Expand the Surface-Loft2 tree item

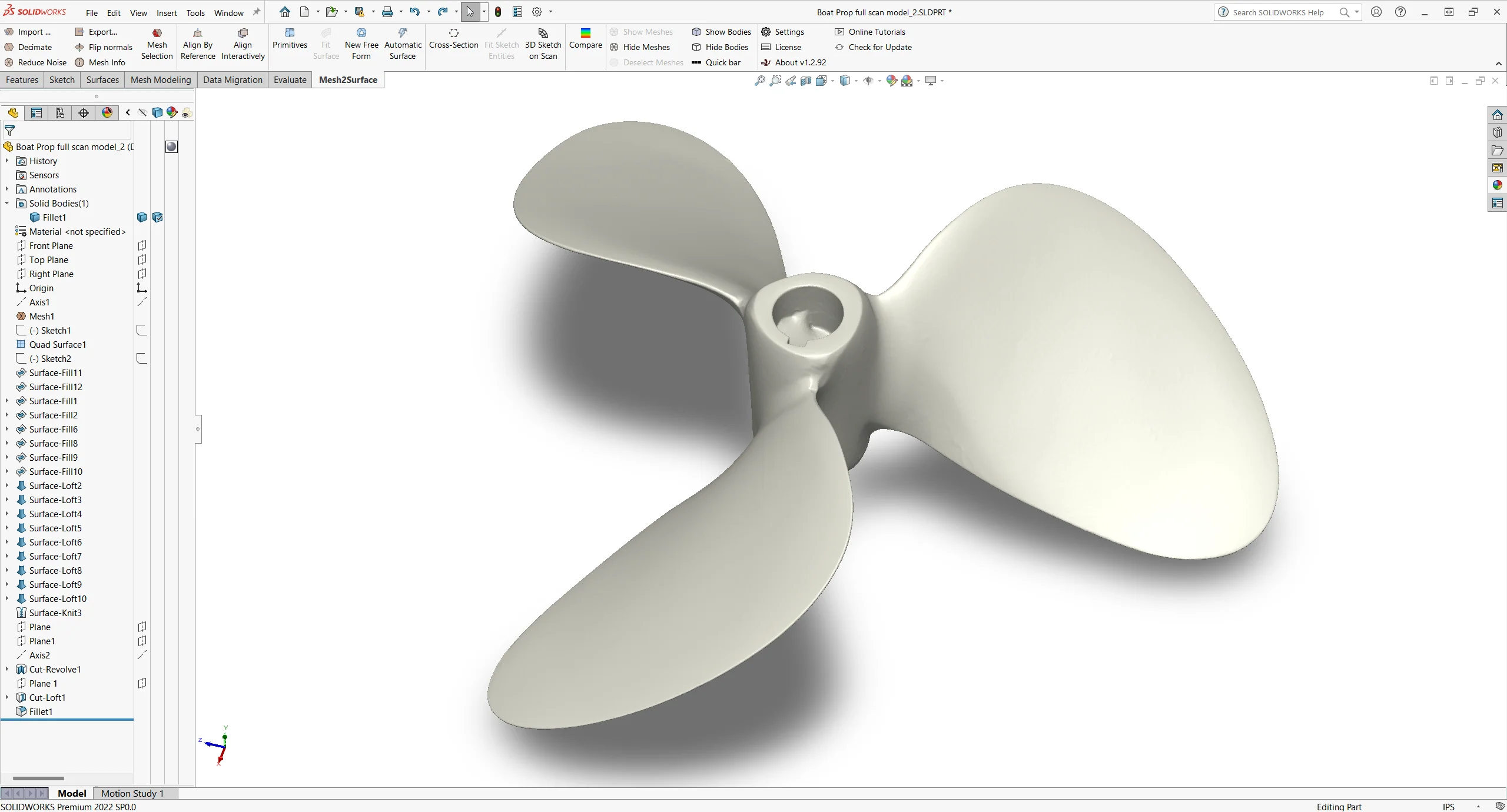click(8, 485)
